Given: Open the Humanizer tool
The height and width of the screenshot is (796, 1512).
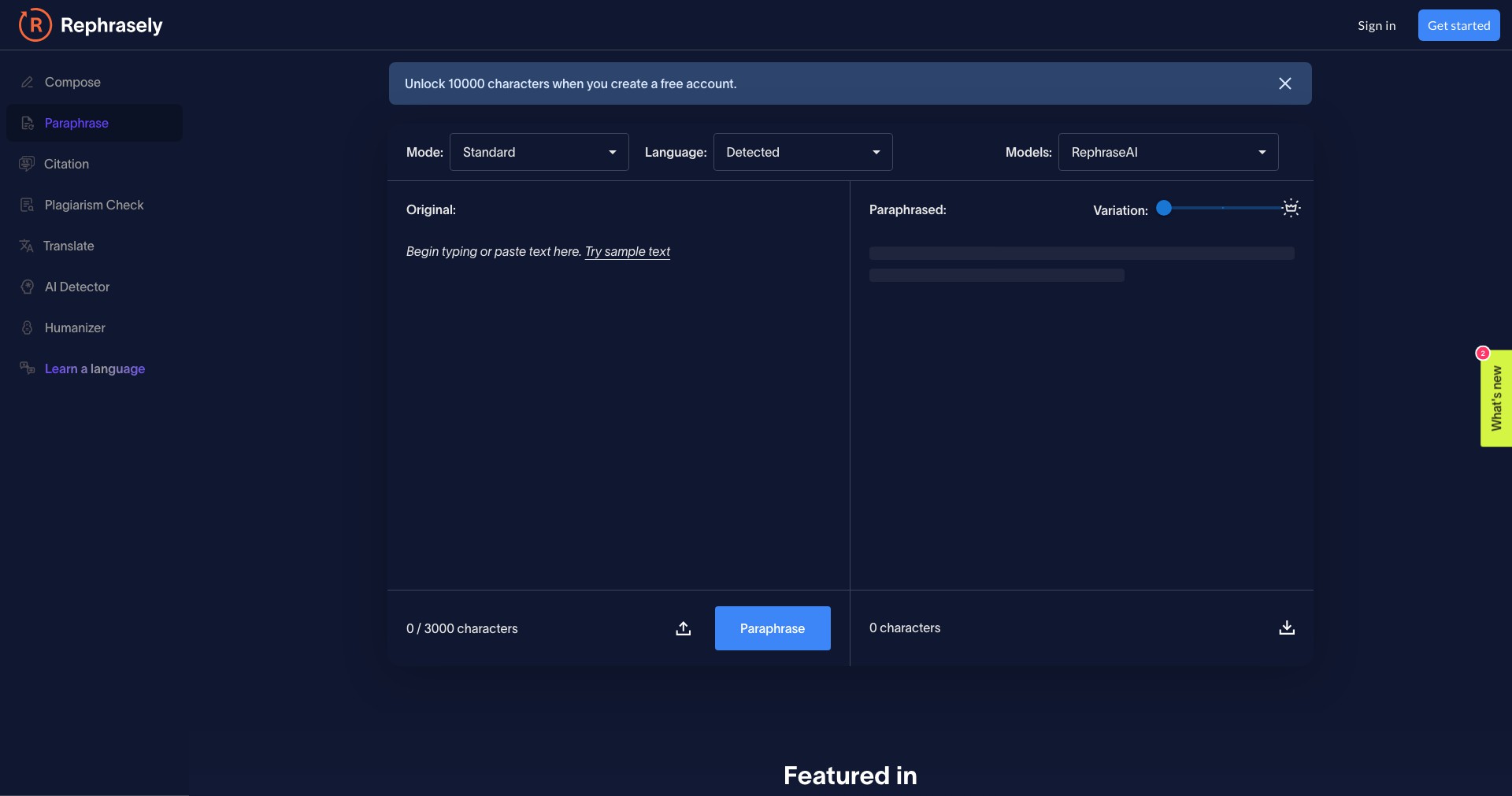Looking at the screenshot, I should coord(94,328).
